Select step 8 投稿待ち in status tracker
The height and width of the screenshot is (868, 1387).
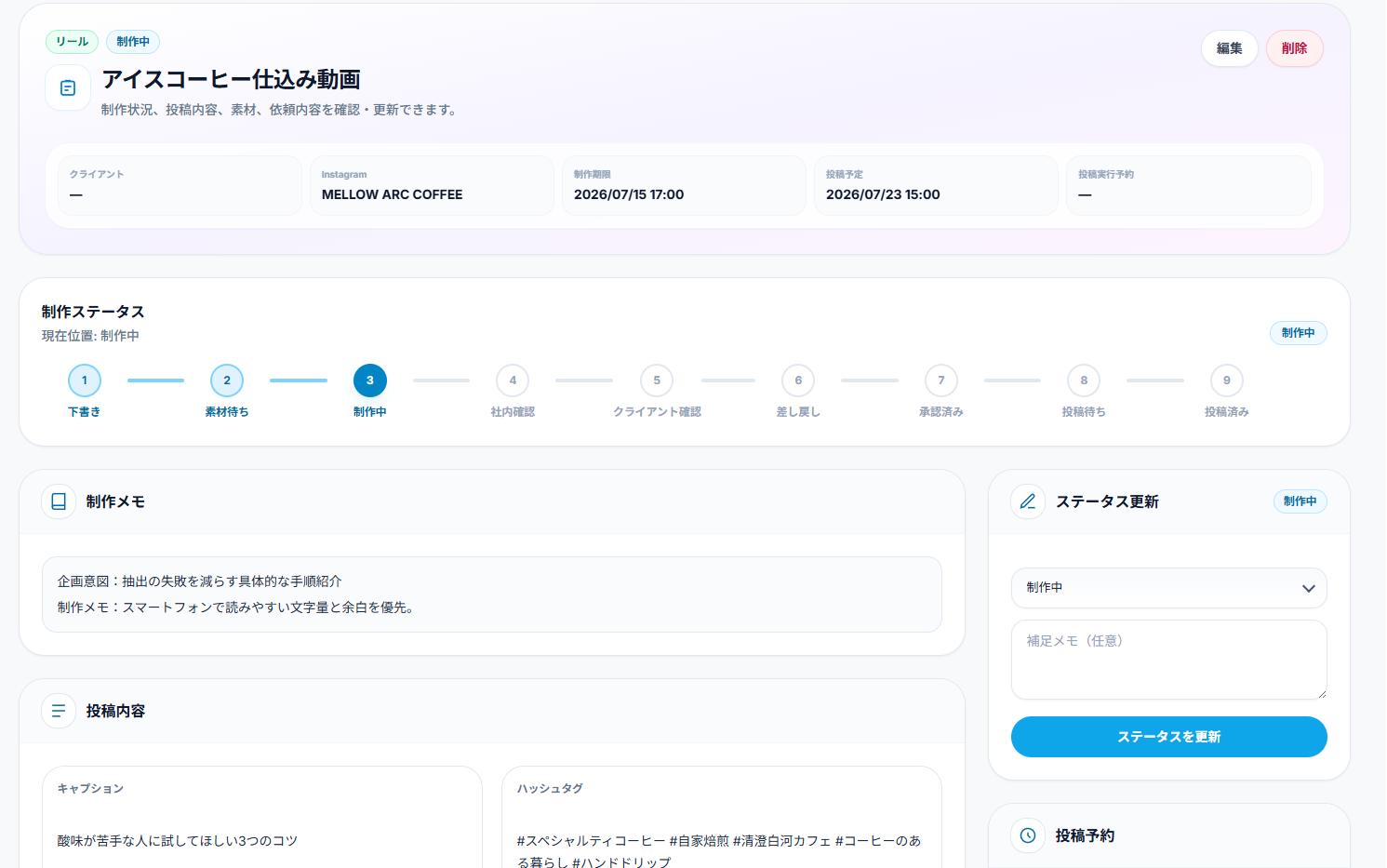point(1084,381)
